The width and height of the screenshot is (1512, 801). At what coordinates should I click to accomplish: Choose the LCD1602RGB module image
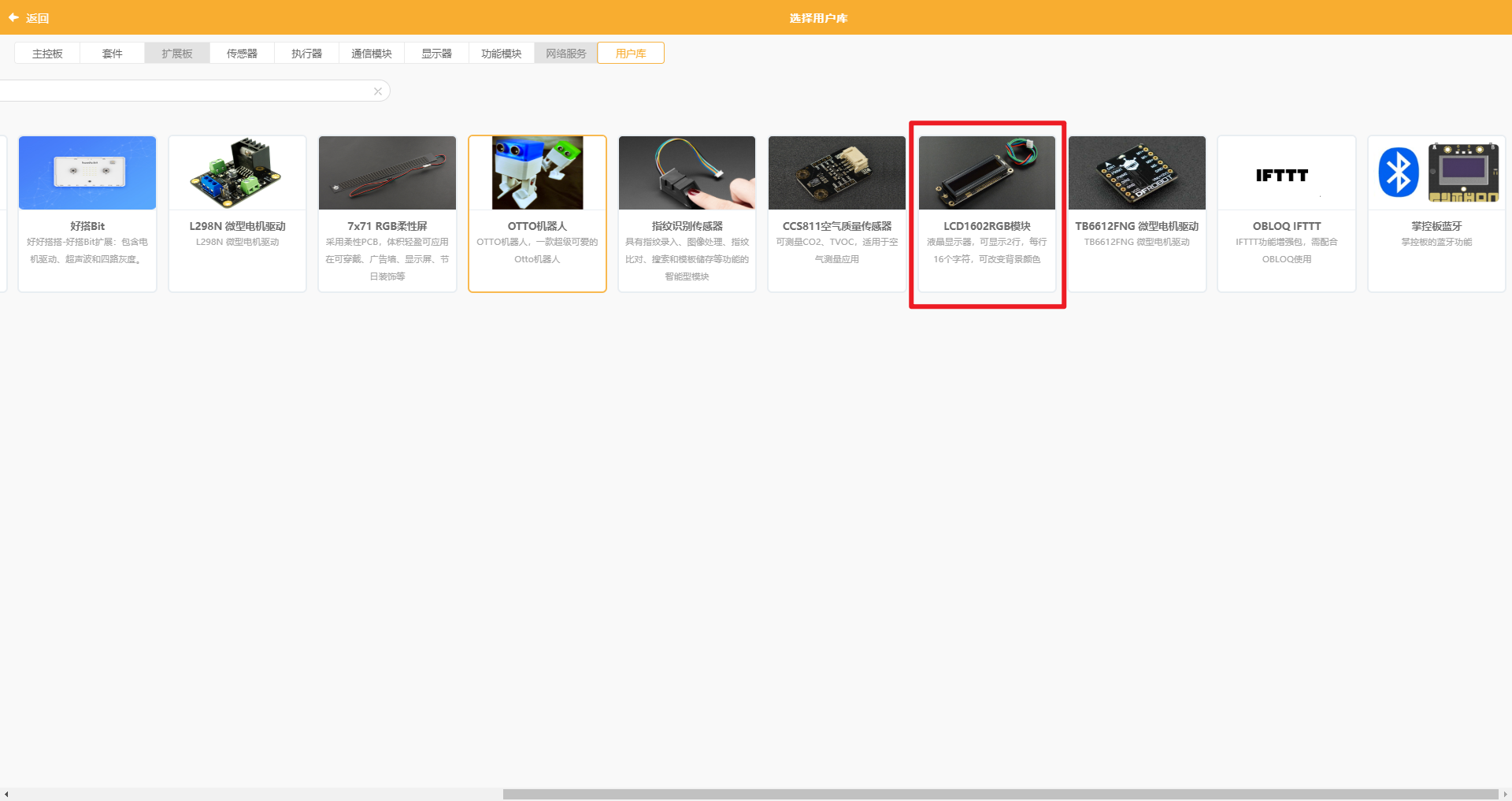click(987, 172)
